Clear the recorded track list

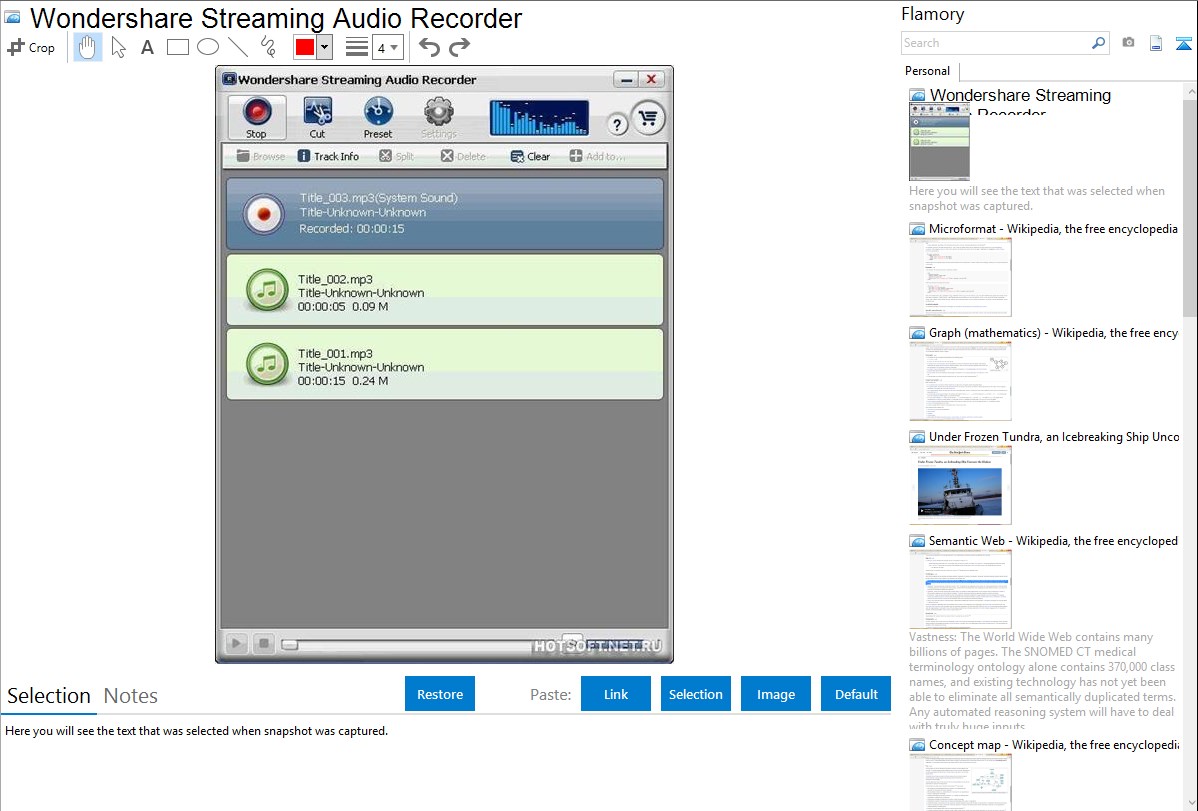click(x=530, y=156)
